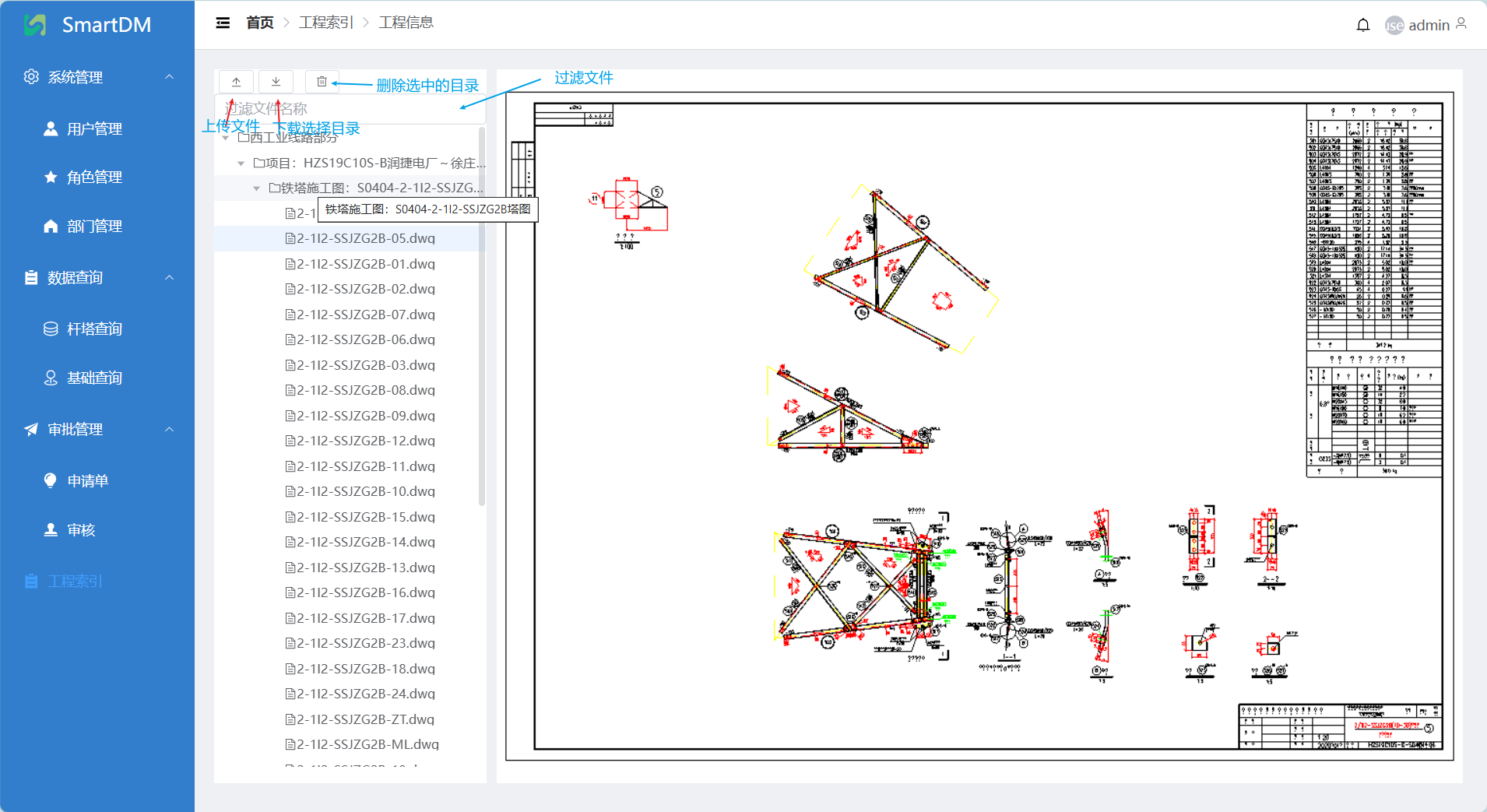Collapse the 数据查询 menu chevron
This screenshot has height=812, width=1487.
(x=169, y=277)
